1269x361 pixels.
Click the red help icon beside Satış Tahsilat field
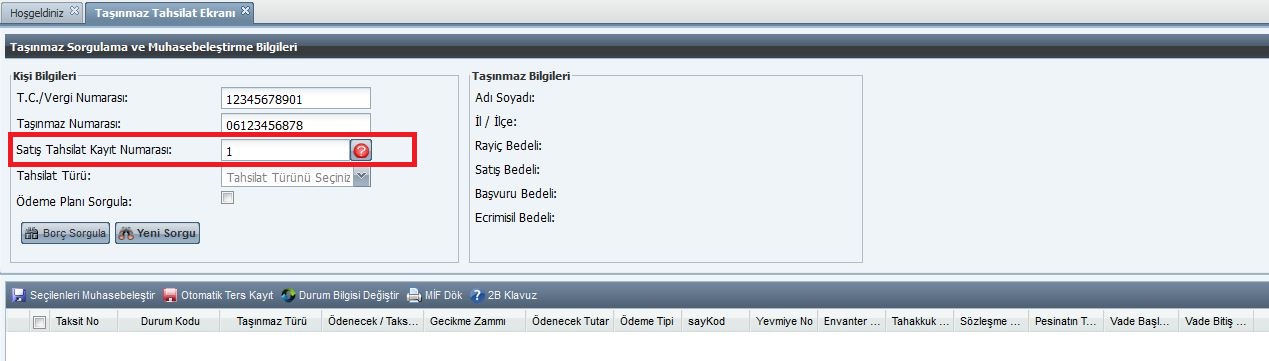pos(361,151)
